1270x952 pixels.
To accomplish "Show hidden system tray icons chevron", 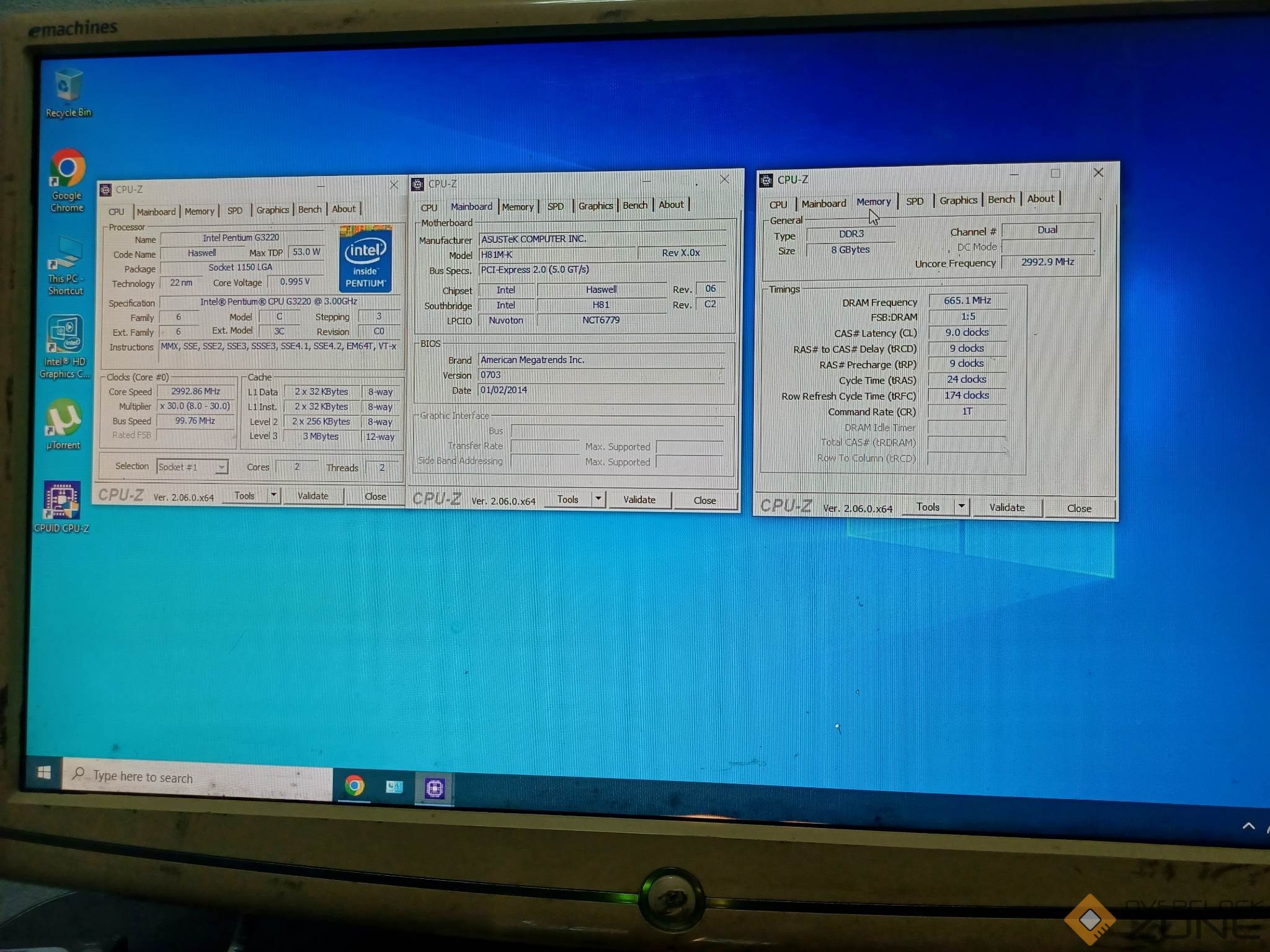I will (x=1248, y=826).
